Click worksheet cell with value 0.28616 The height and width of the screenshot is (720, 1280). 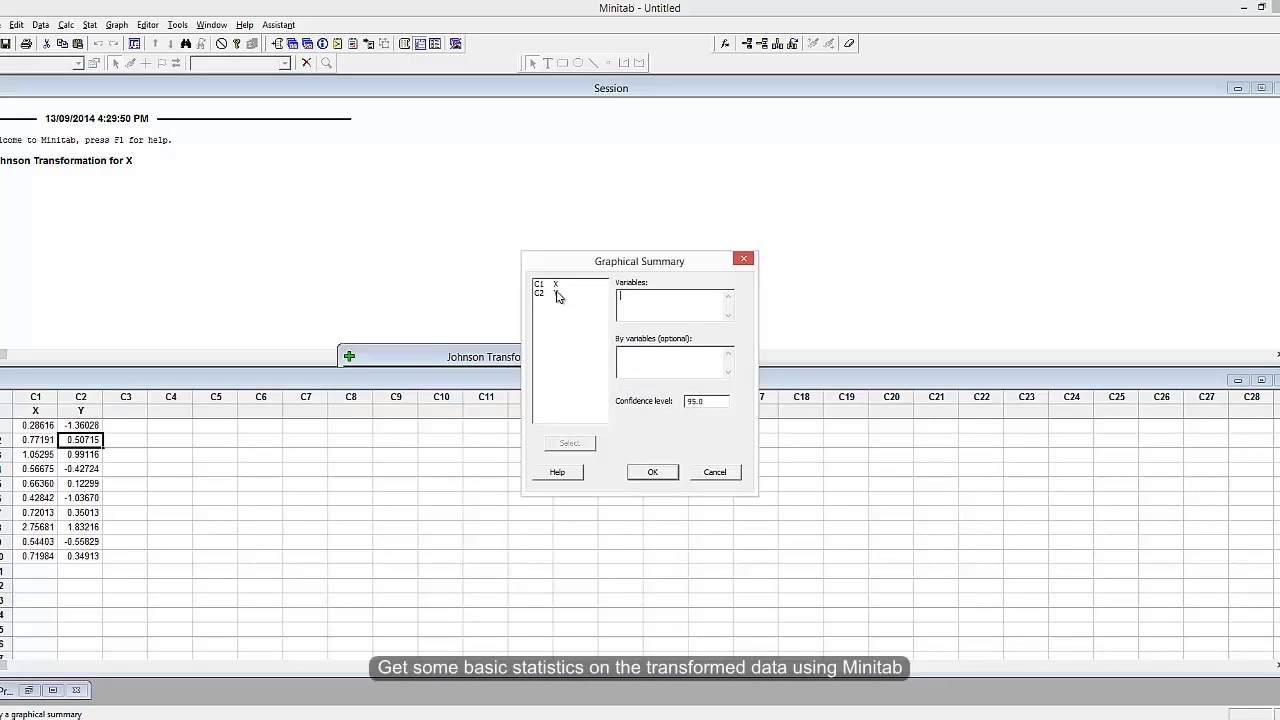pos(35,426)
